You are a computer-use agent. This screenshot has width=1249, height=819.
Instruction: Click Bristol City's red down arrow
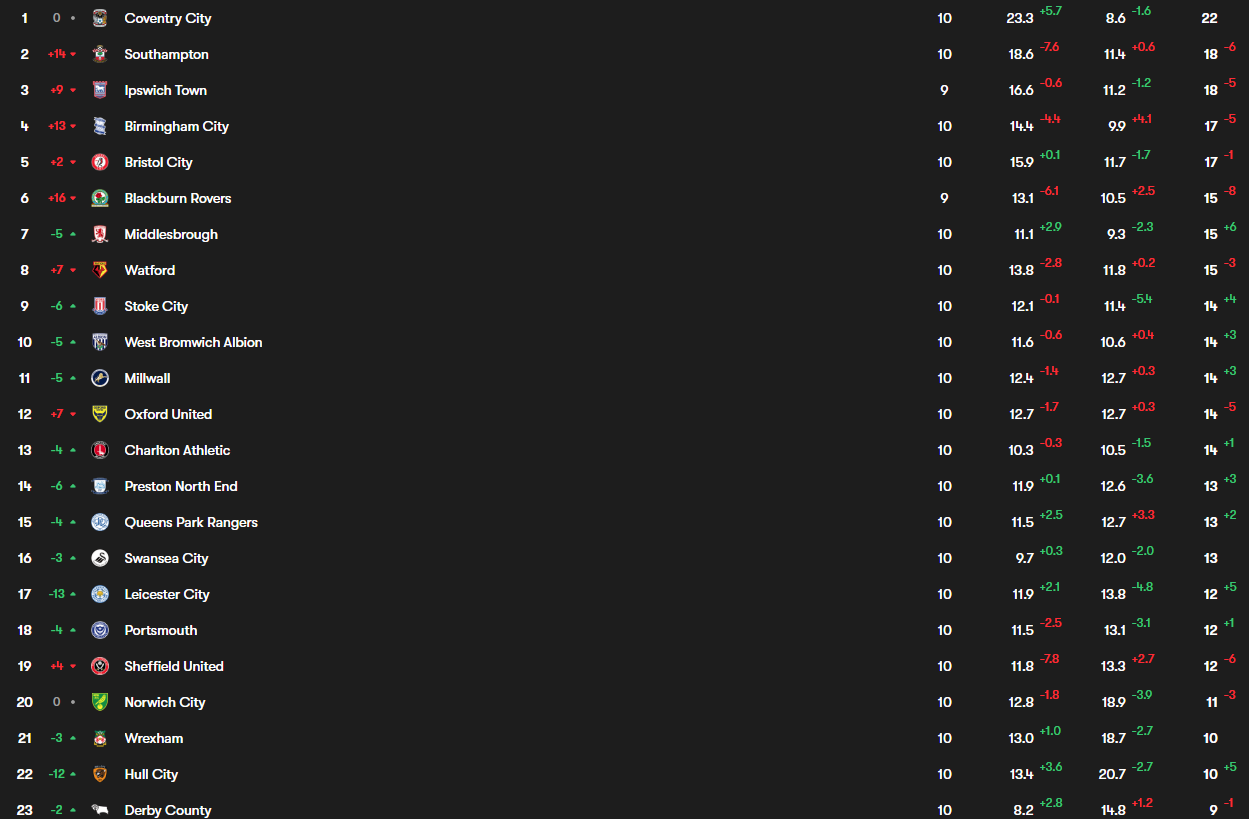(73, 162)
